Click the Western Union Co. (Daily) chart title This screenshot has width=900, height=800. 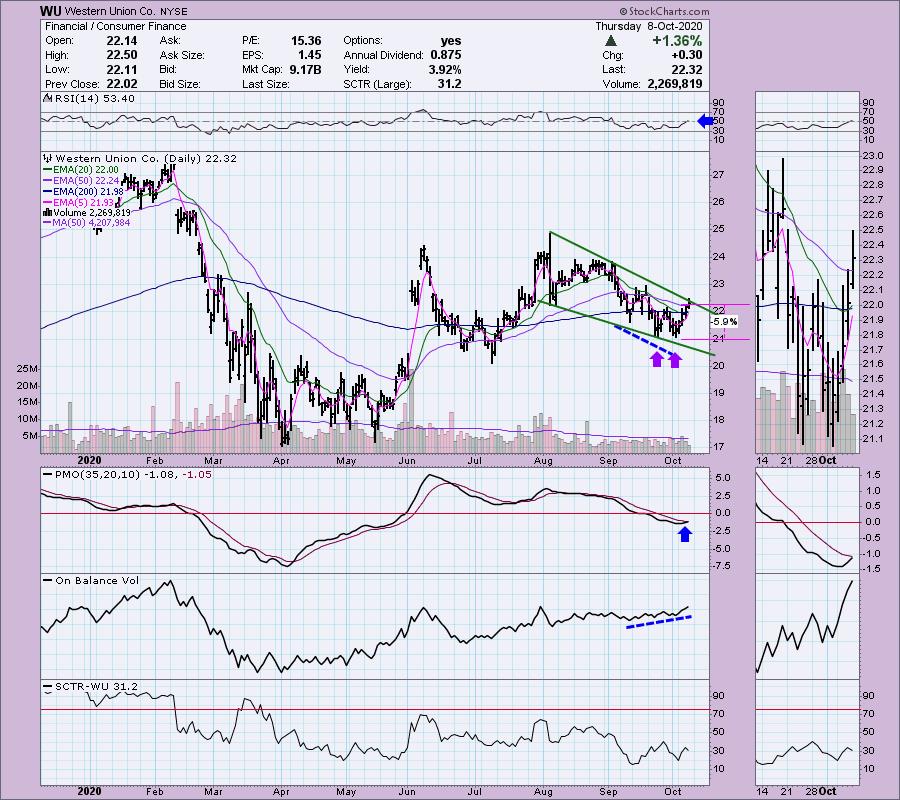pos(147,158)
